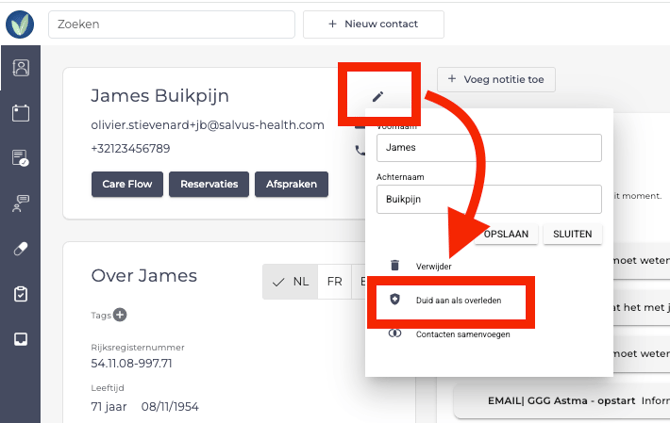Select the FR language toggle

pos(335,282)
